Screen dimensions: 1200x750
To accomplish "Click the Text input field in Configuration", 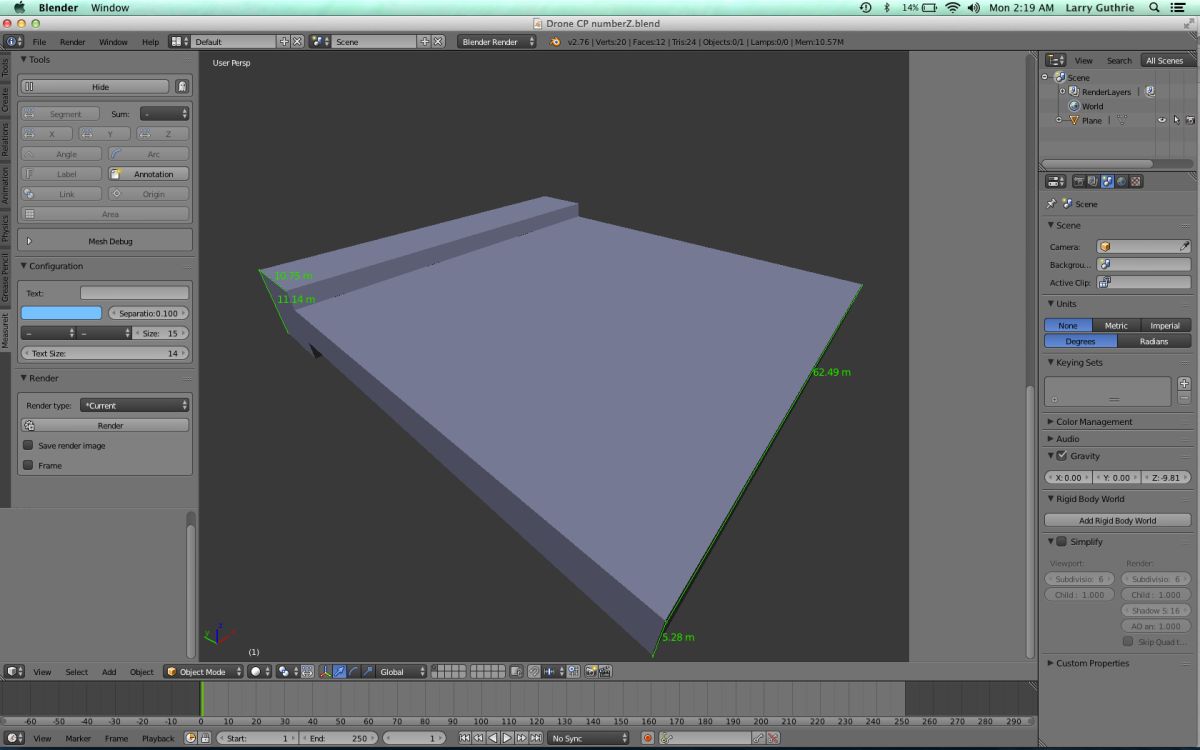I will (134, 293).
